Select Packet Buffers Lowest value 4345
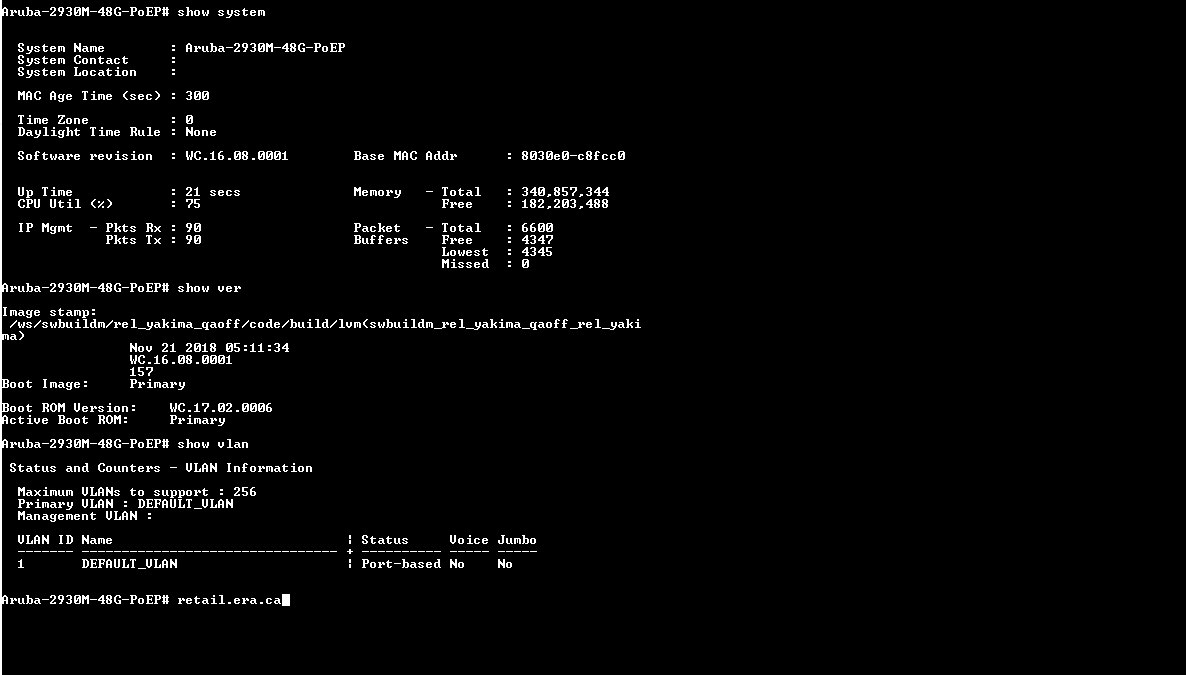1186x675 pixels. [537, 252]
